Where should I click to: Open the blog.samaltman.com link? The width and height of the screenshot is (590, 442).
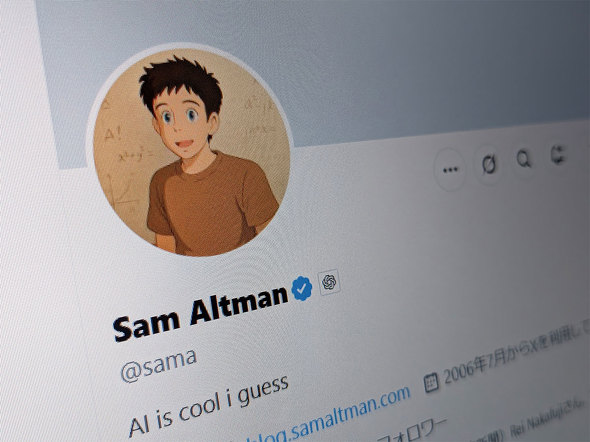325,416
